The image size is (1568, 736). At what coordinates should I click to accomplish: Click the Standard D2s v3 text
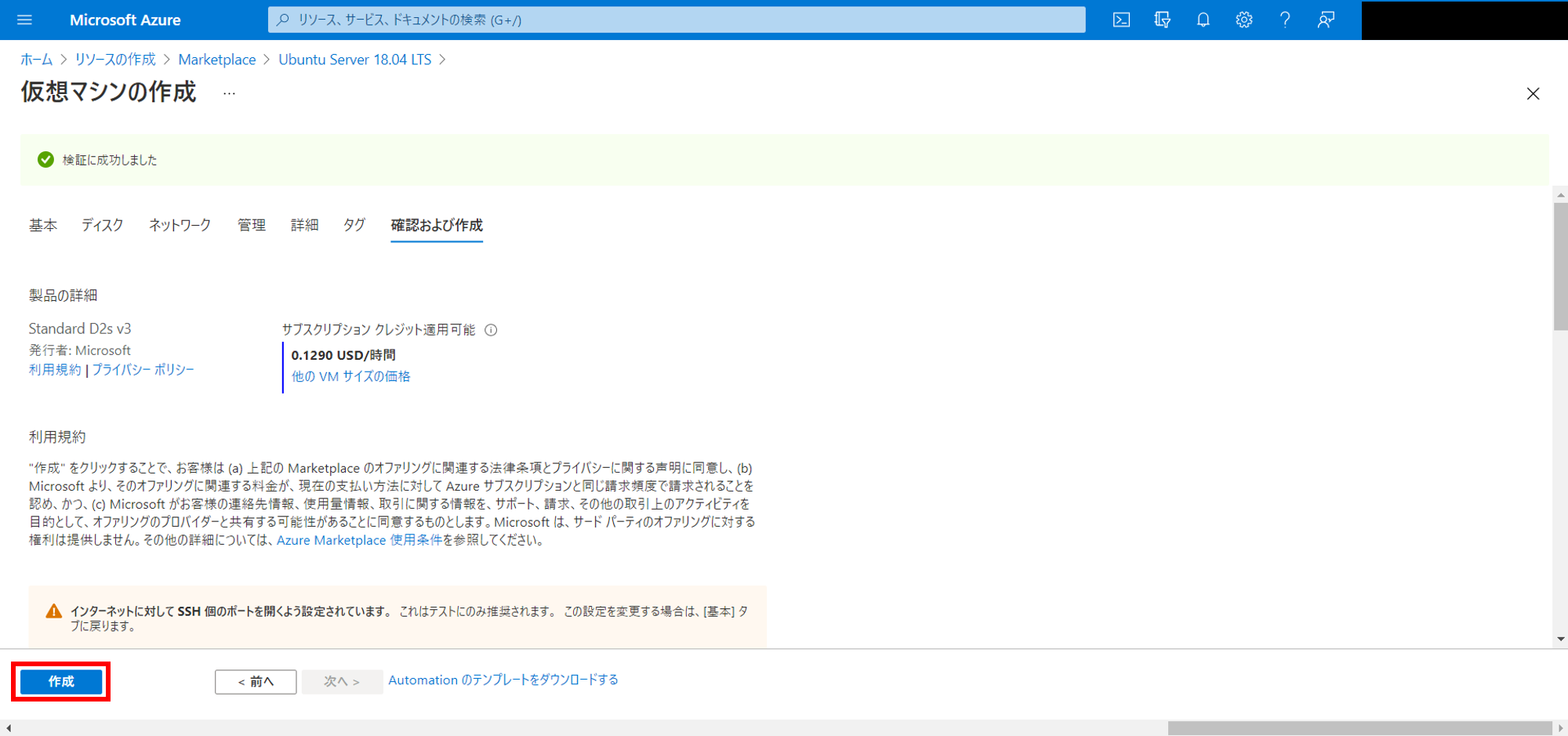pyautogui.click(x=80, y=328)
